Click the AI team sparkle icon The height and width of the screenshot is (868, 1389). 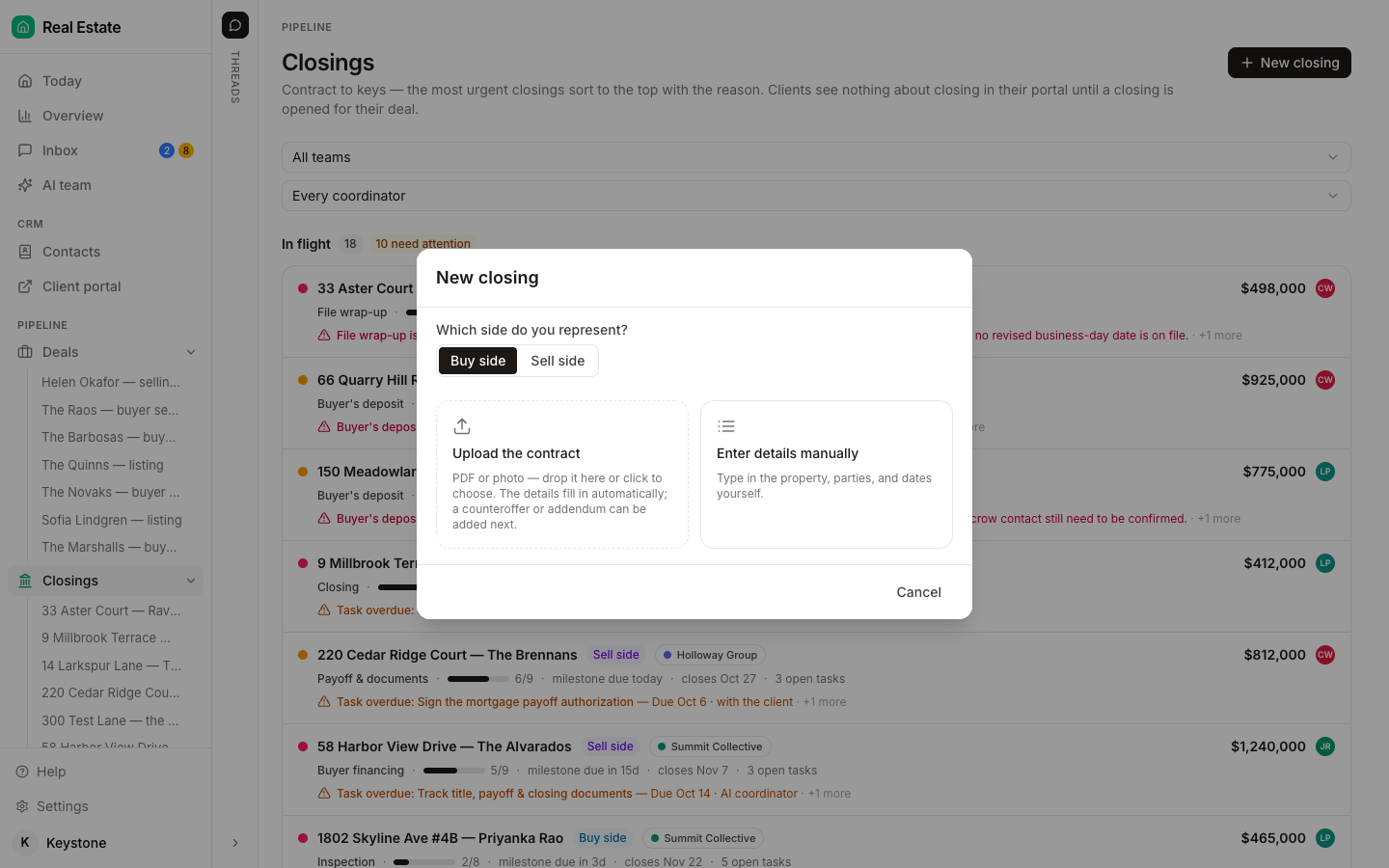coord(25,185)
